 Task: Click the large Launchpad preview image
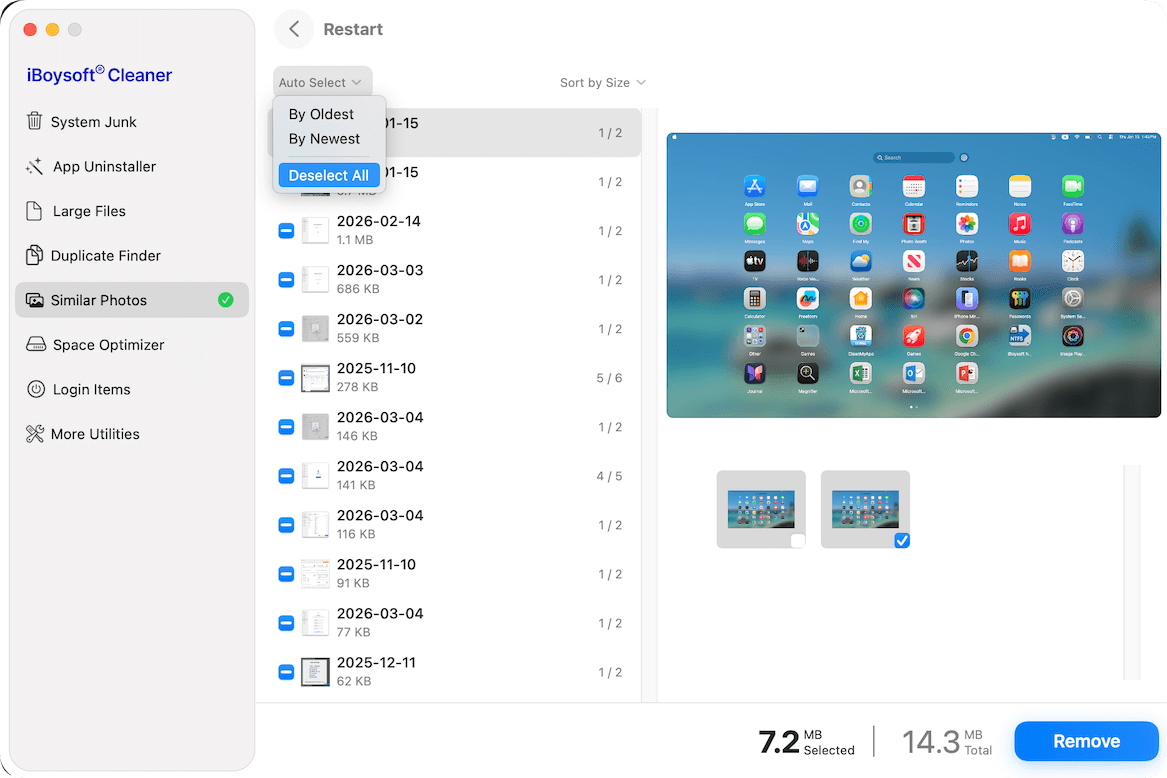click(x=913, y=275)
